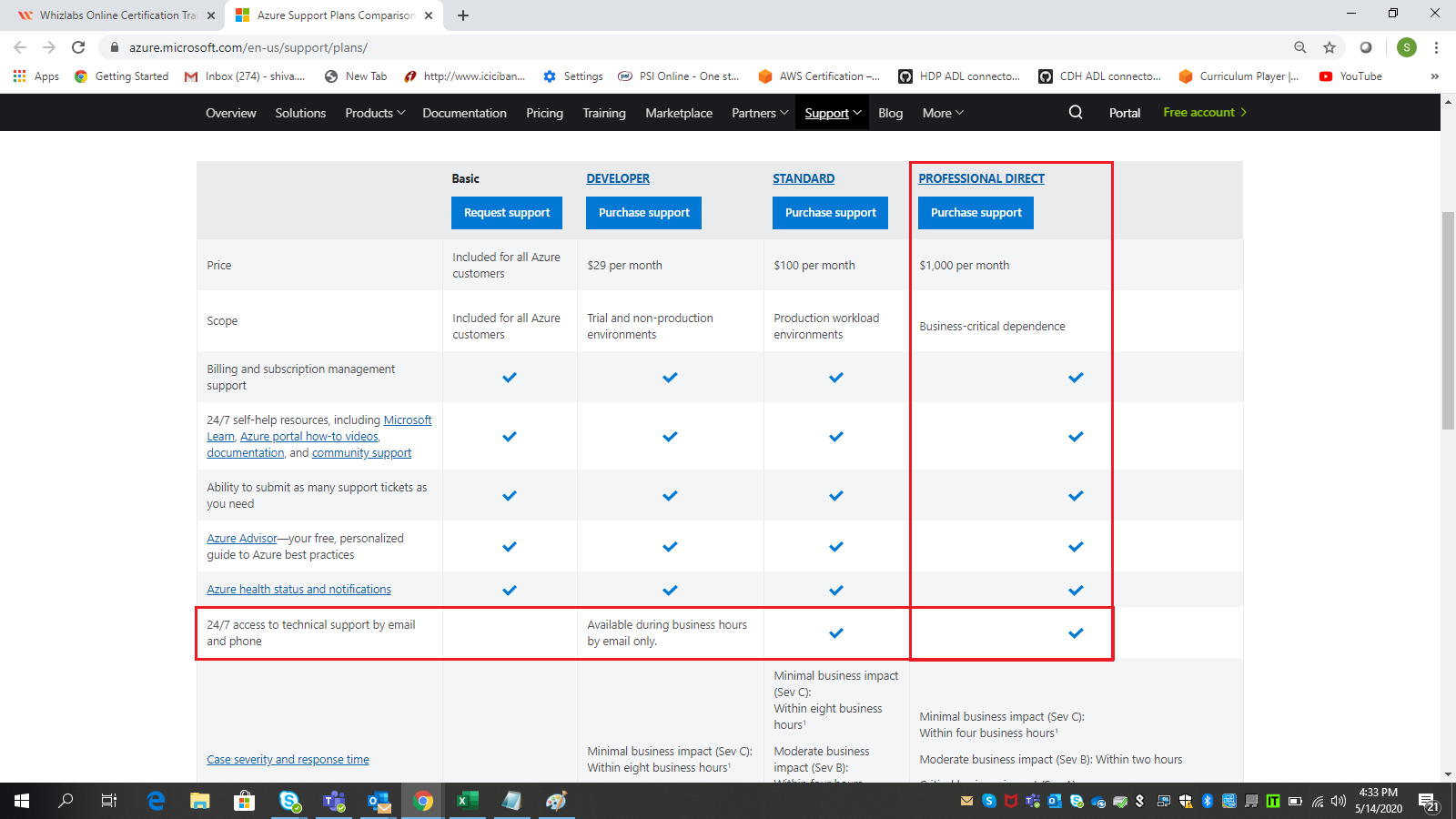Switch to Excel in the taskbar
The width and height of the screenshot is (1456, 819).
point(467,801)
